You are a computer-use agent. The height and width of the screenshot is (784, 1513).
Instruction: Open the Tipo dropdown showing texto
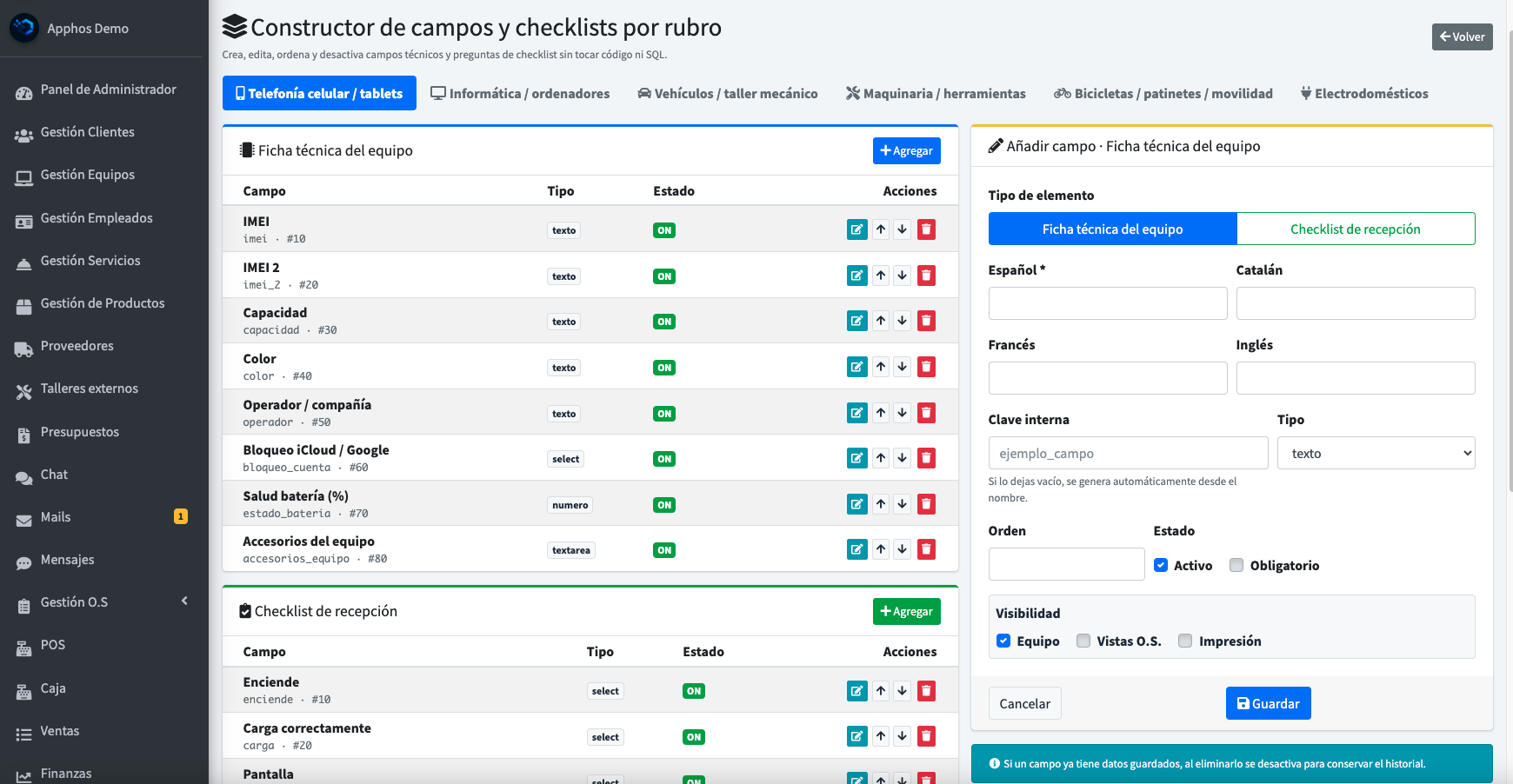click(1376, 453)
